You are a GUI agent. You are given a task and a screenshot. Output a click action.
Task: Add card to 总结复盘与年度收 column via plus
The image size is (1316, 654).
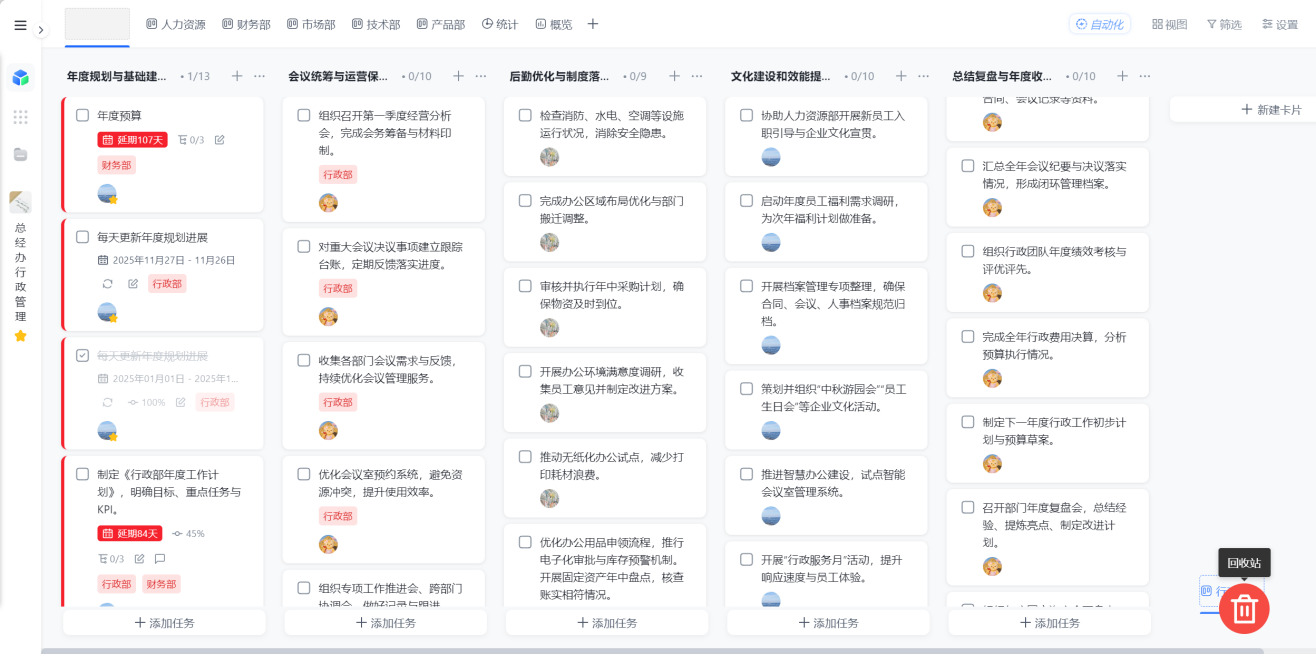tap(1122, 76)
